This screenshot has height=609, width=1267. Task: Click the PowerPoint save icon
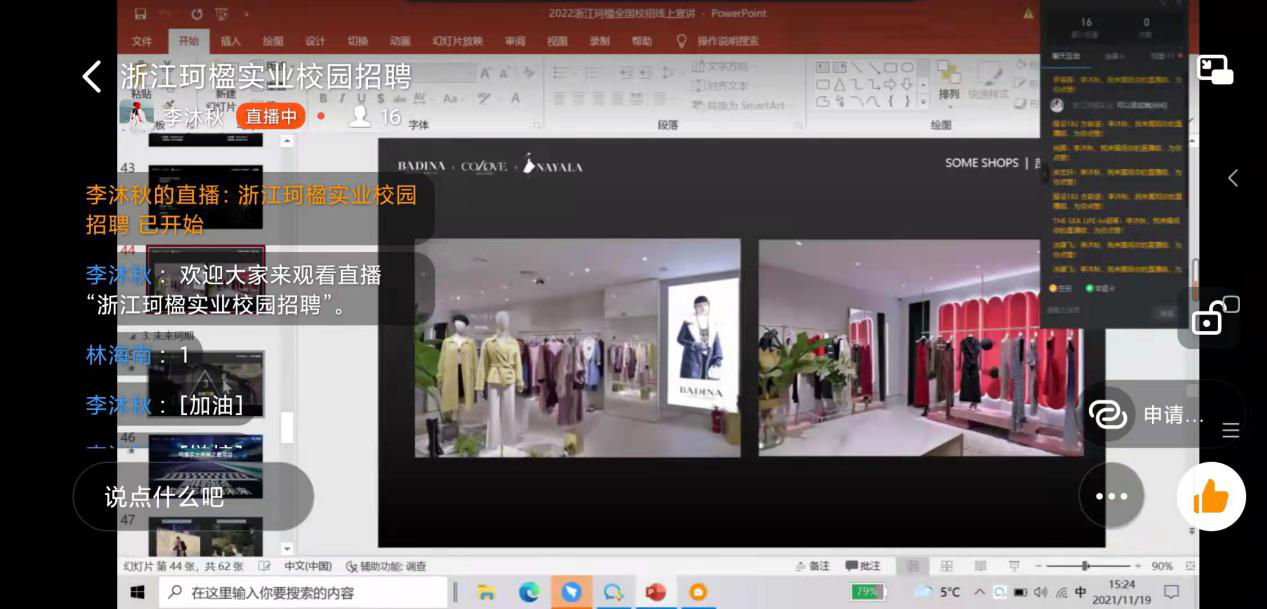(x=140, y=14)
